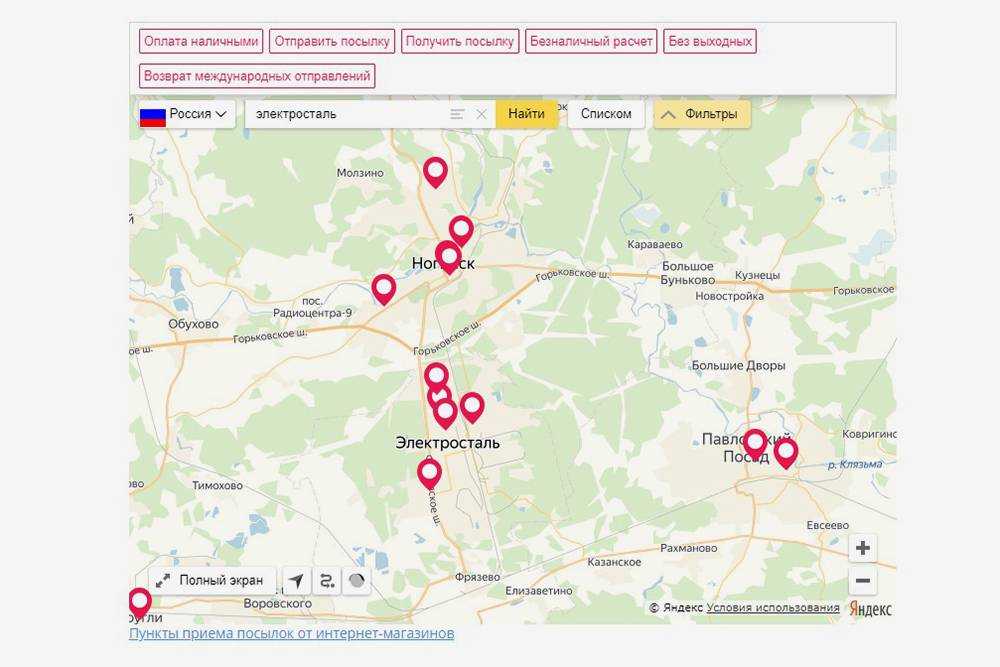Select the northernmost map pin near Молзино

point(435,170)
